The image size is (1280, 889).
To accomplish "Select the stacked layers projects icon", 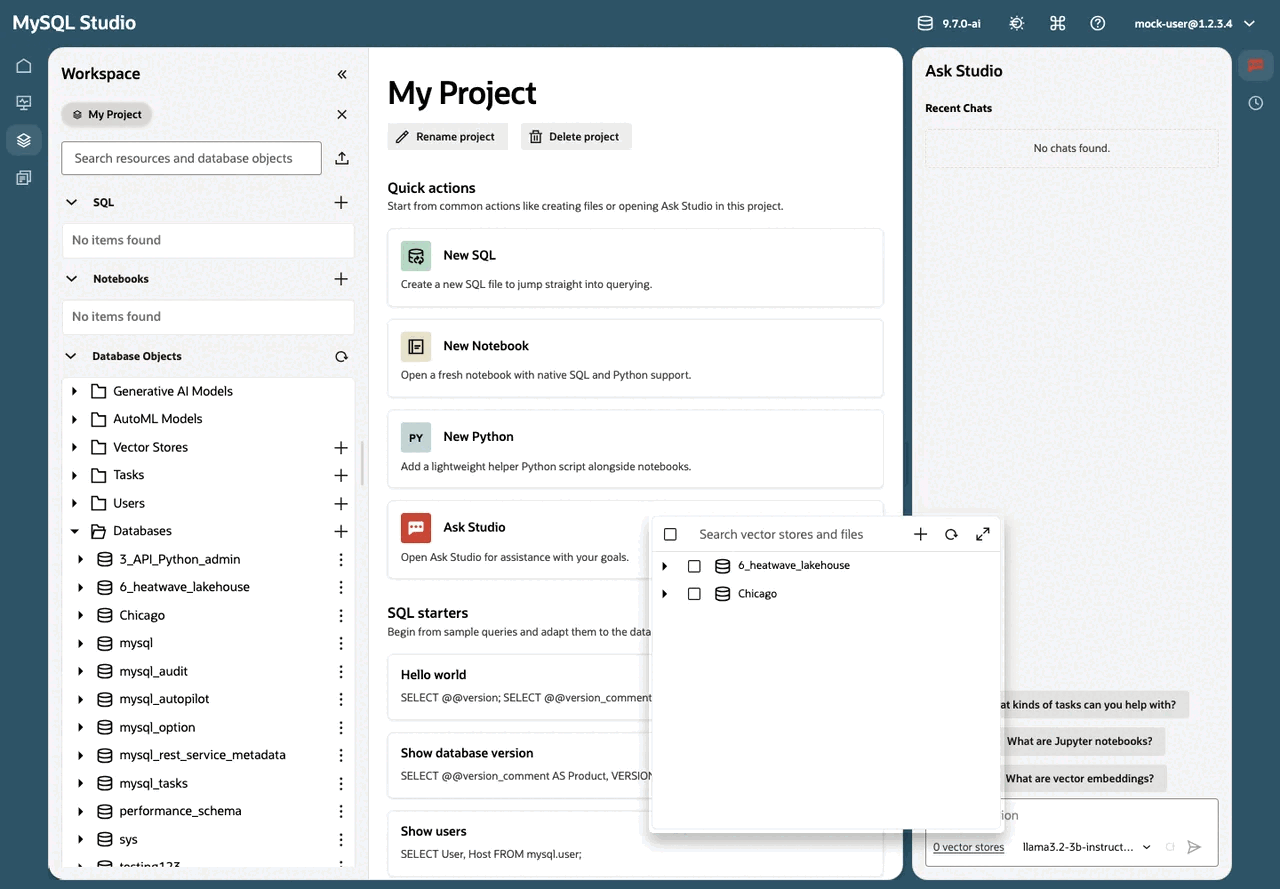I will tap(24, 140).
